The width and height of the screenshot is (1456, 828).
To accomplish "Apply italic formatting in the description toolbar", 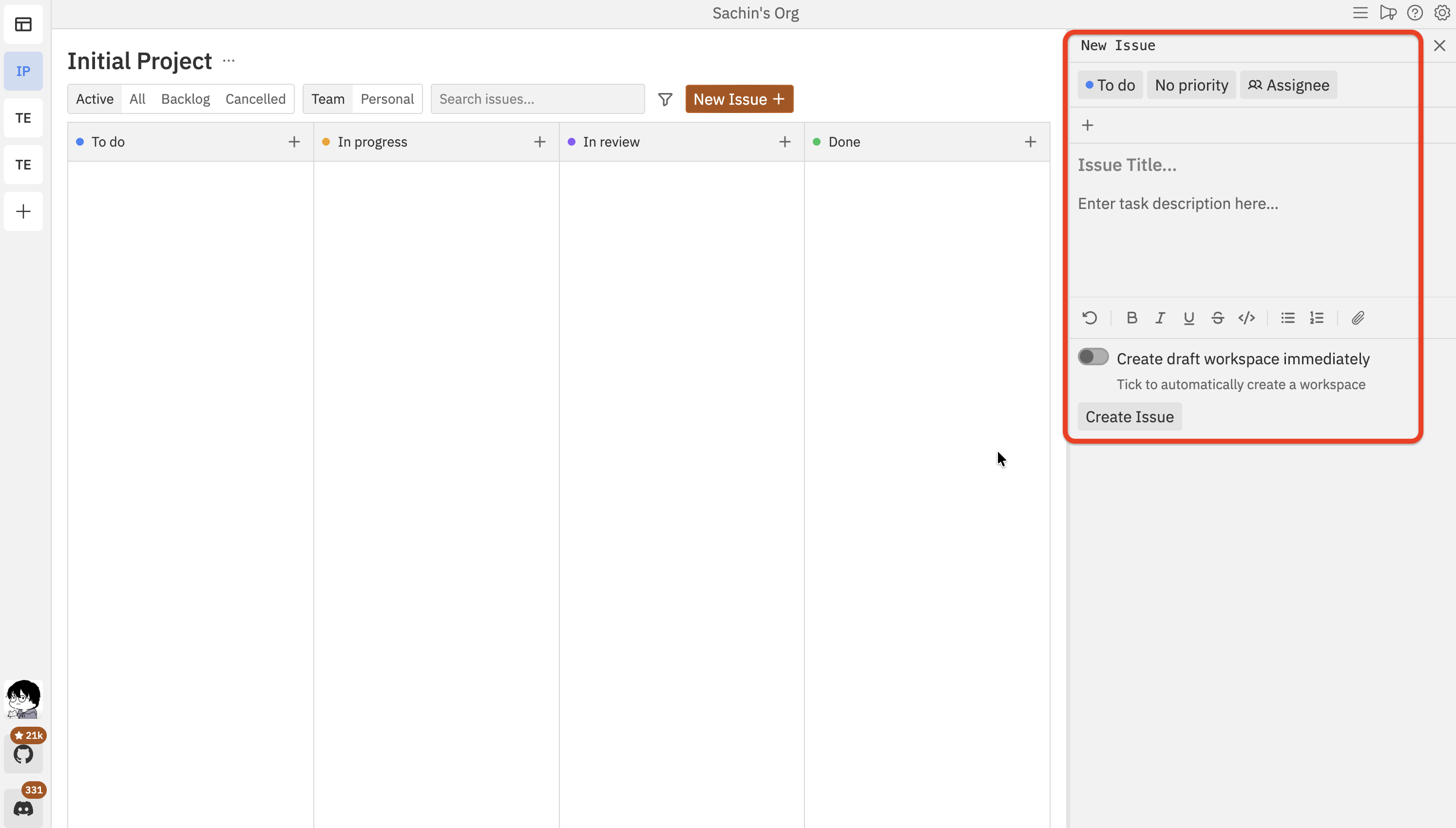I will 1160,318.
